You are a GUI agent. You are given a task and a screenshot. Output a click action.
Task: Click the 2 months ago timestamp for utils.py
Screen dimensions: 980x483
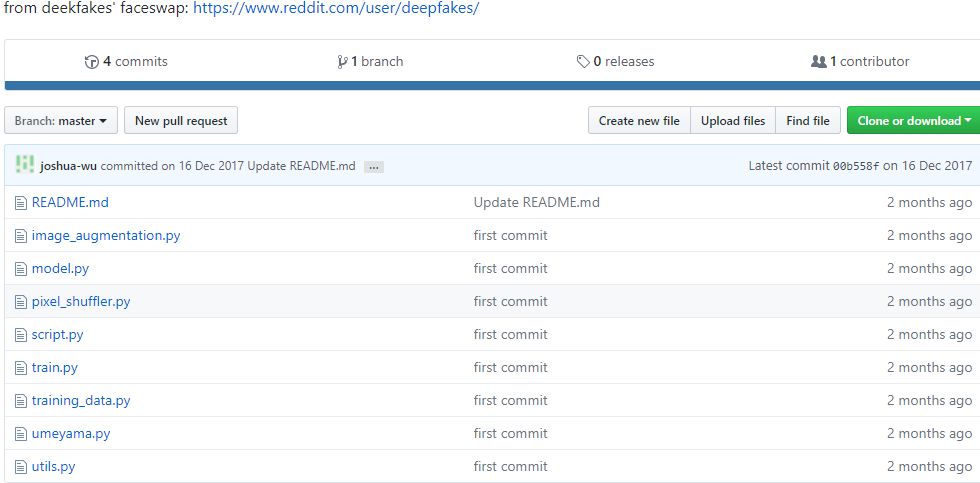tap(930, 467)
